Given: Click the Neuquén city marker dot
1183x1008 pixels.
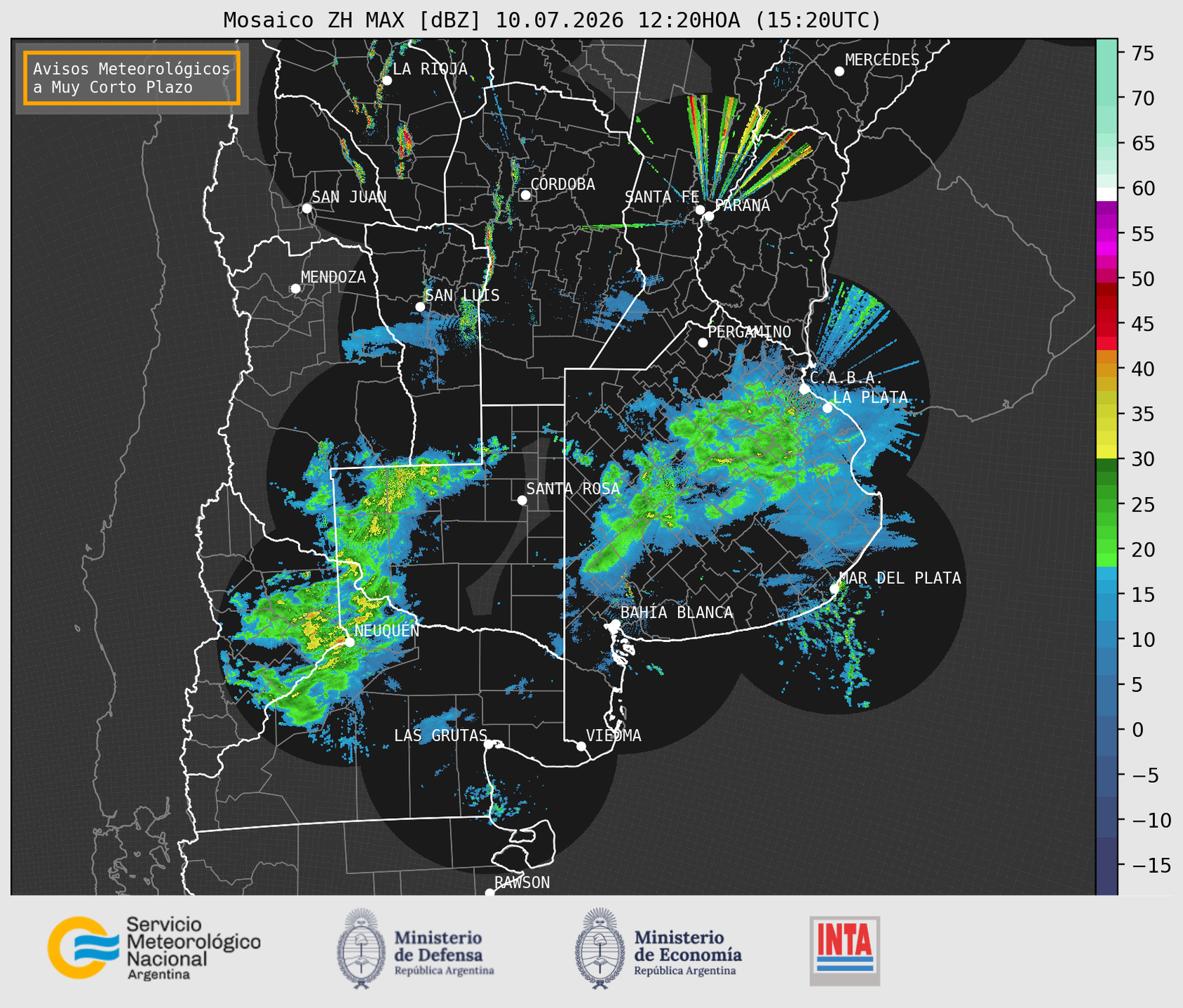Looking at the screenshot, I should pyautogui.click(x=349, y=641).
